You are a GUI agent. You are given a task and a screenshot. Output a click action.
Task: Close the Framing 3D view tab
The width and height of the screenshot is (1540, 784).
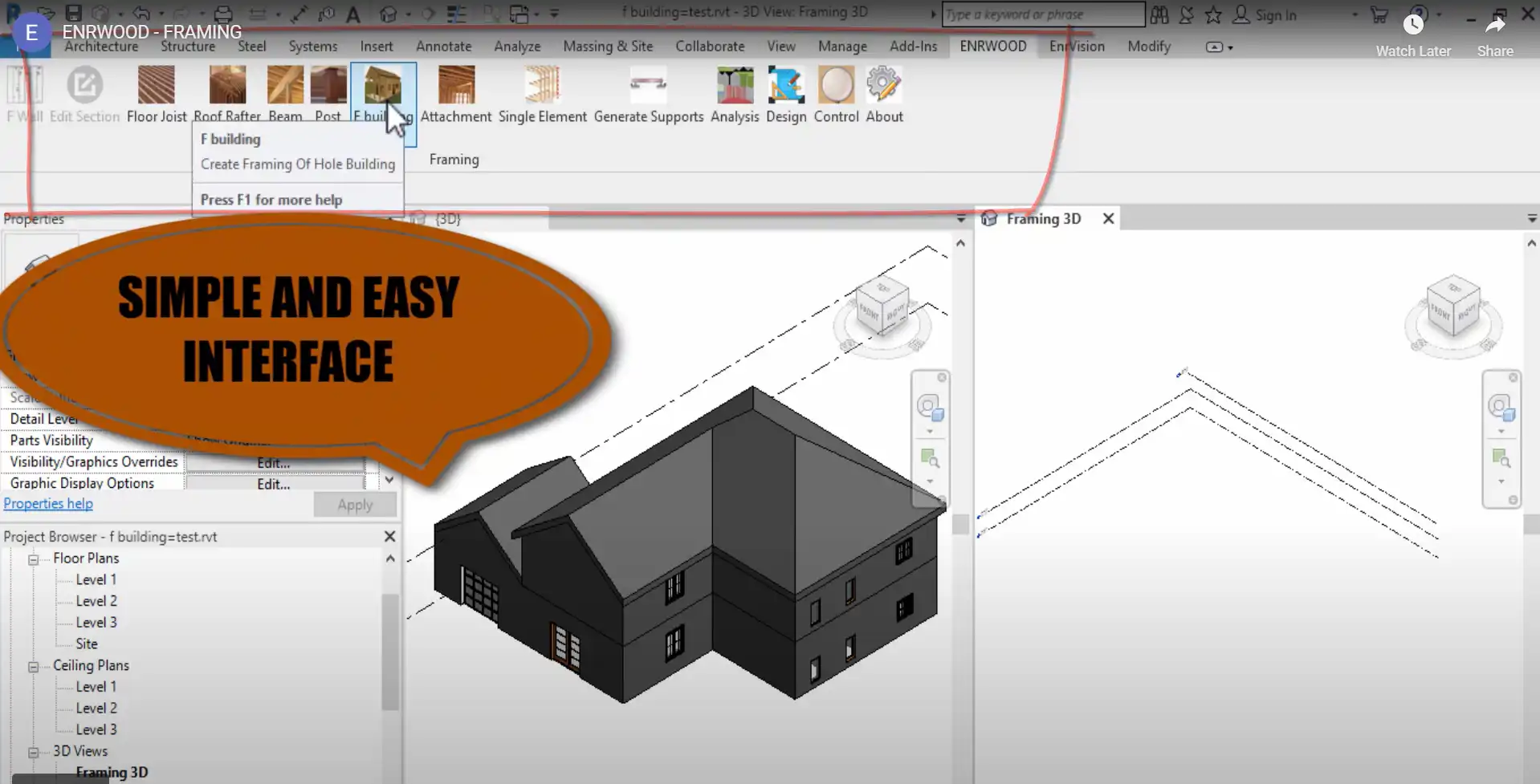pyautogui.click(x=1108, y=219)
